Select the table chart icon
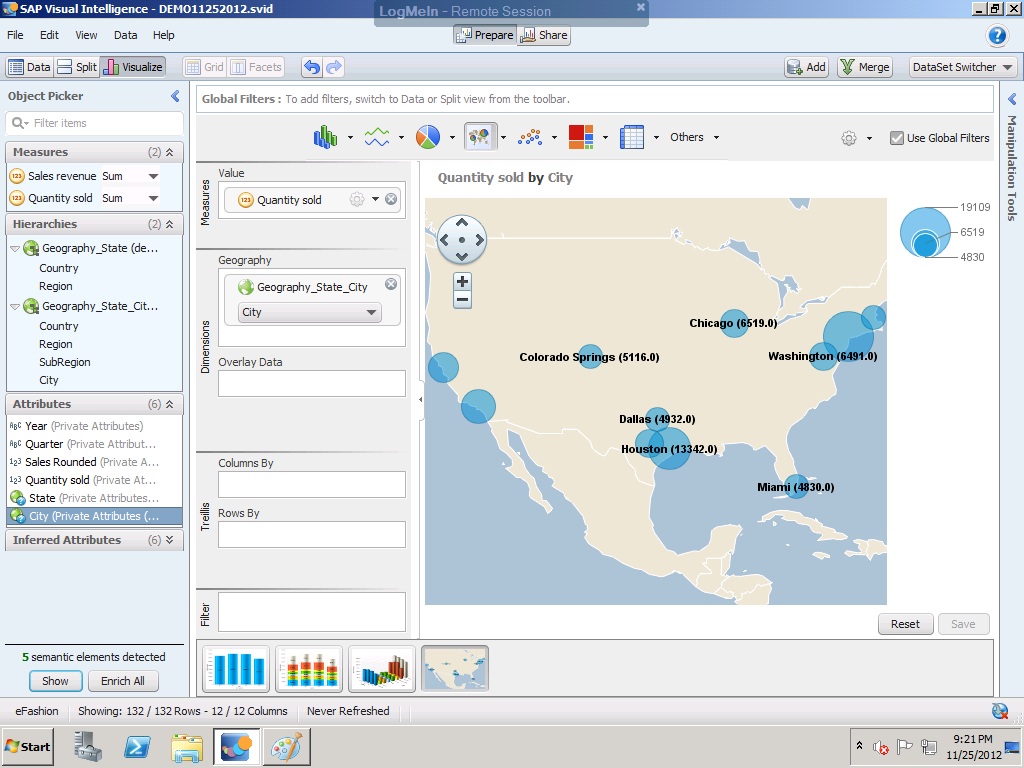 [632, 137]
